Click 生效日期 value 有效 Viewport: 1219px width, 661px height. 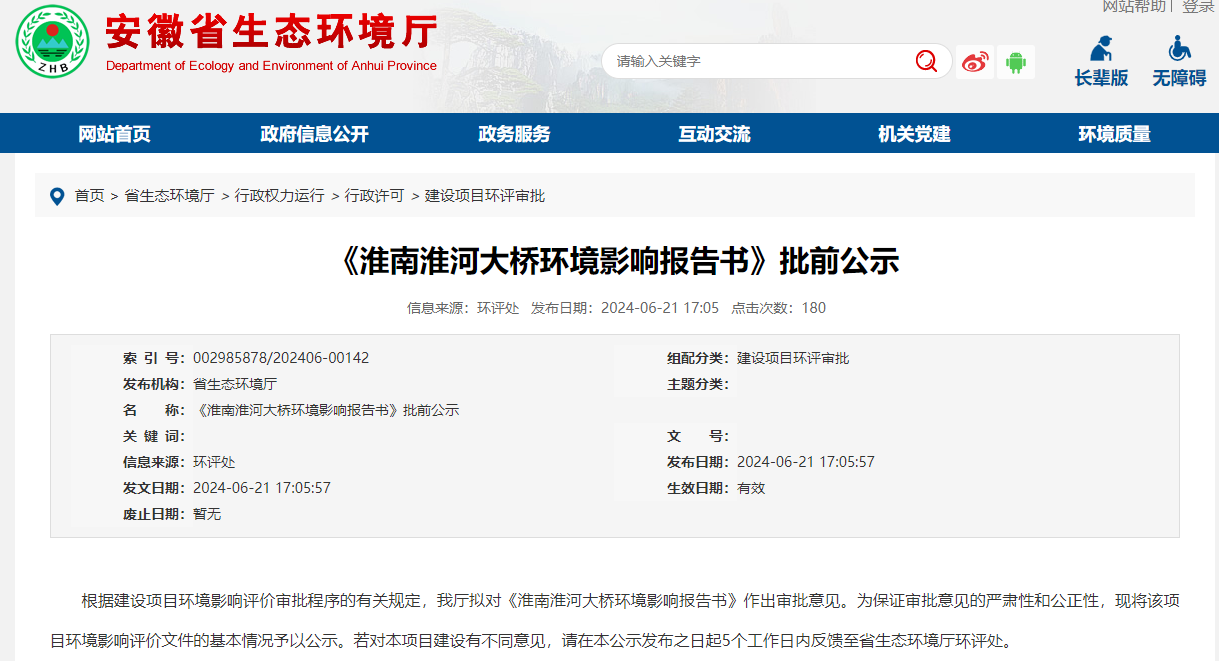[x=751, y=488]
